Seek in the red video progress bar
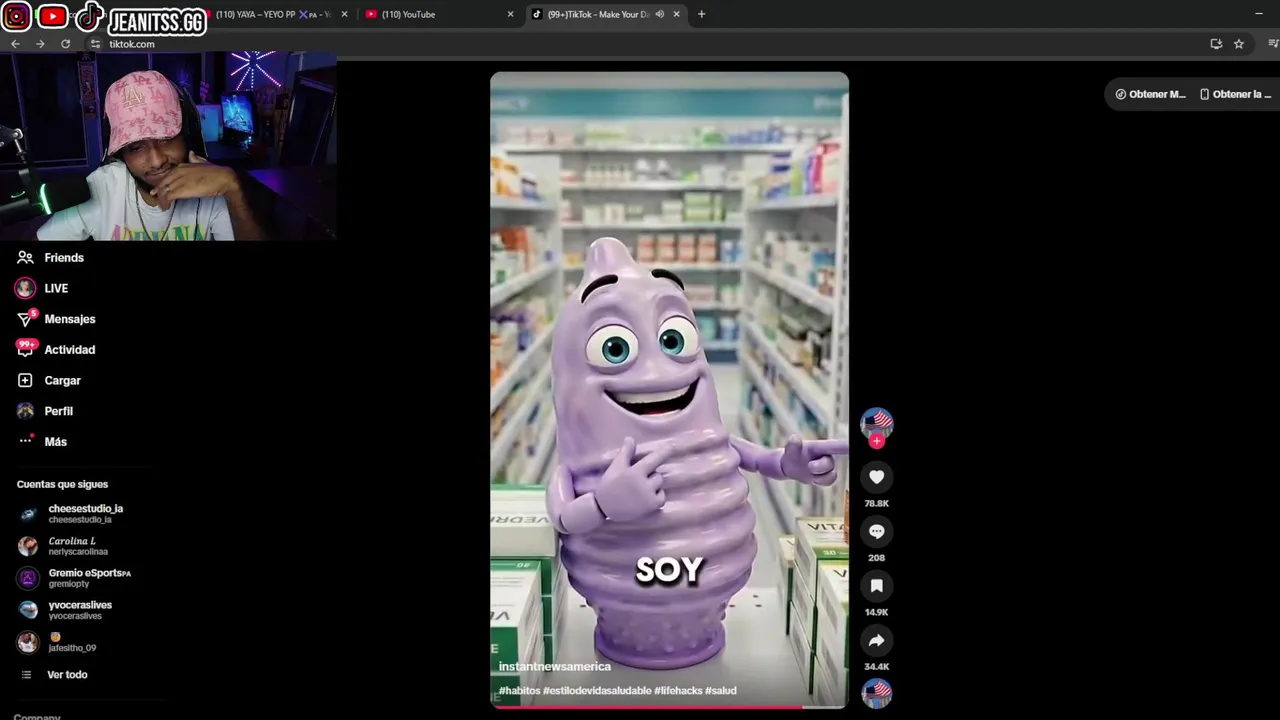Viewport: 1280px width, 720px height. [669, 706]
